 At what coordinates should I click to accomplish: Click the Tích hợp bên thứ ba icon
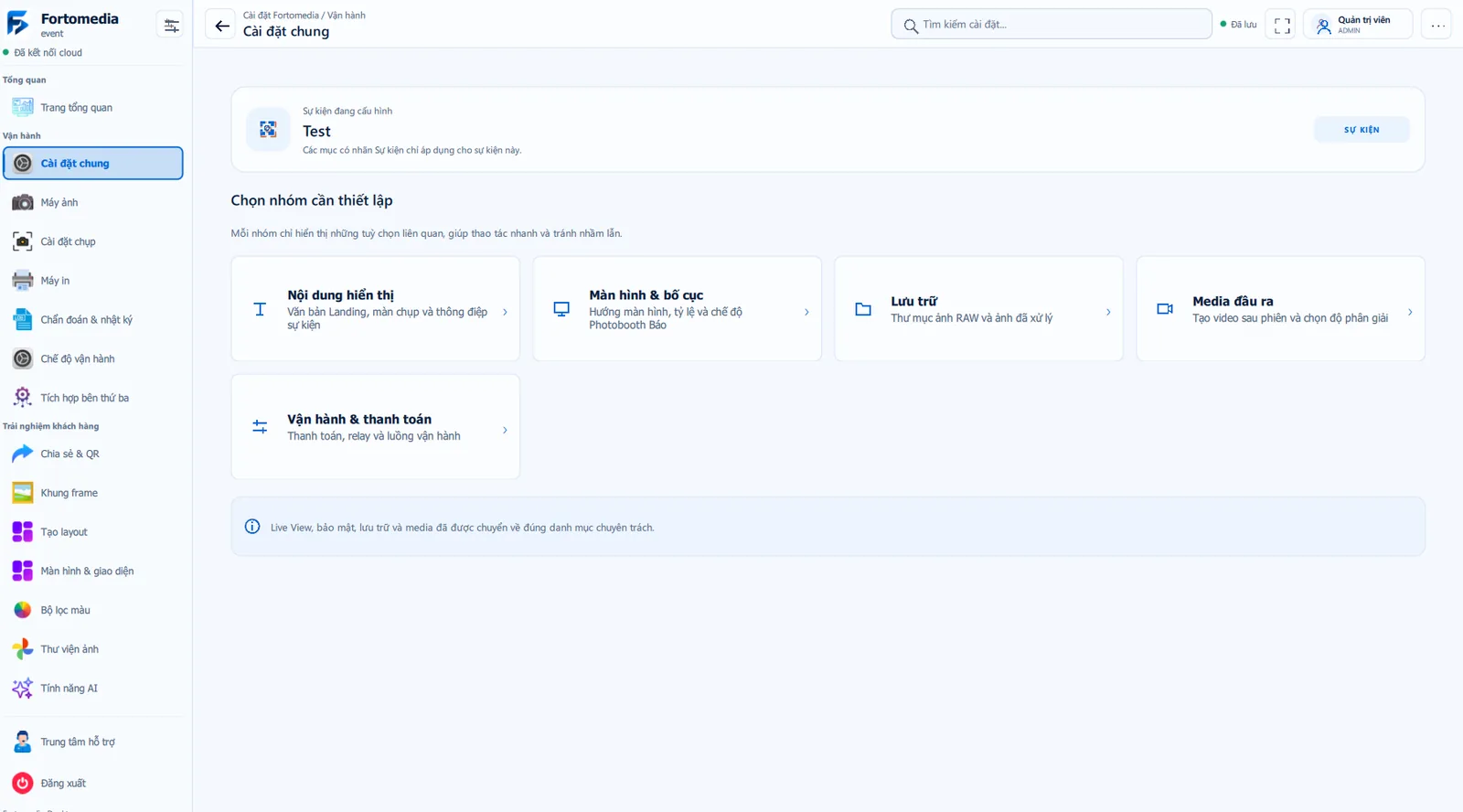(23, 398)
